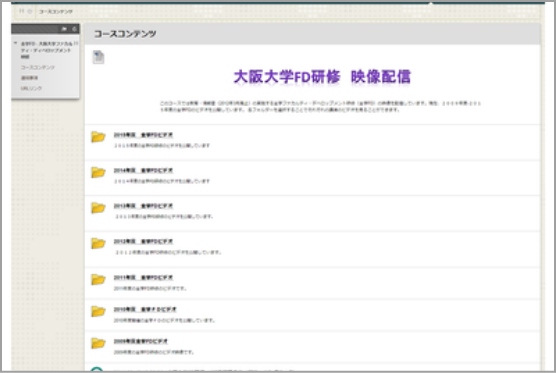Click the first icon in the breadcrumb bar
This screenshot has height=373, width=556.
click(22, 11)
